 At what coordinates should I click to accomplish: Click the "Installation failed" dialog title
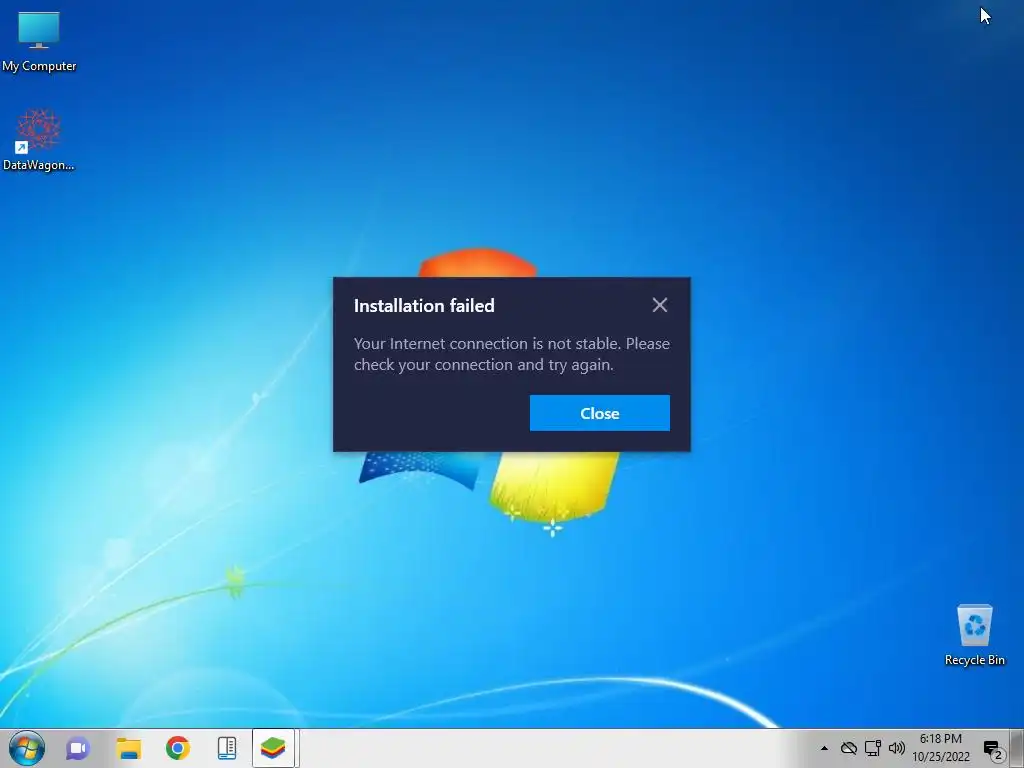[x=424, y=306]
